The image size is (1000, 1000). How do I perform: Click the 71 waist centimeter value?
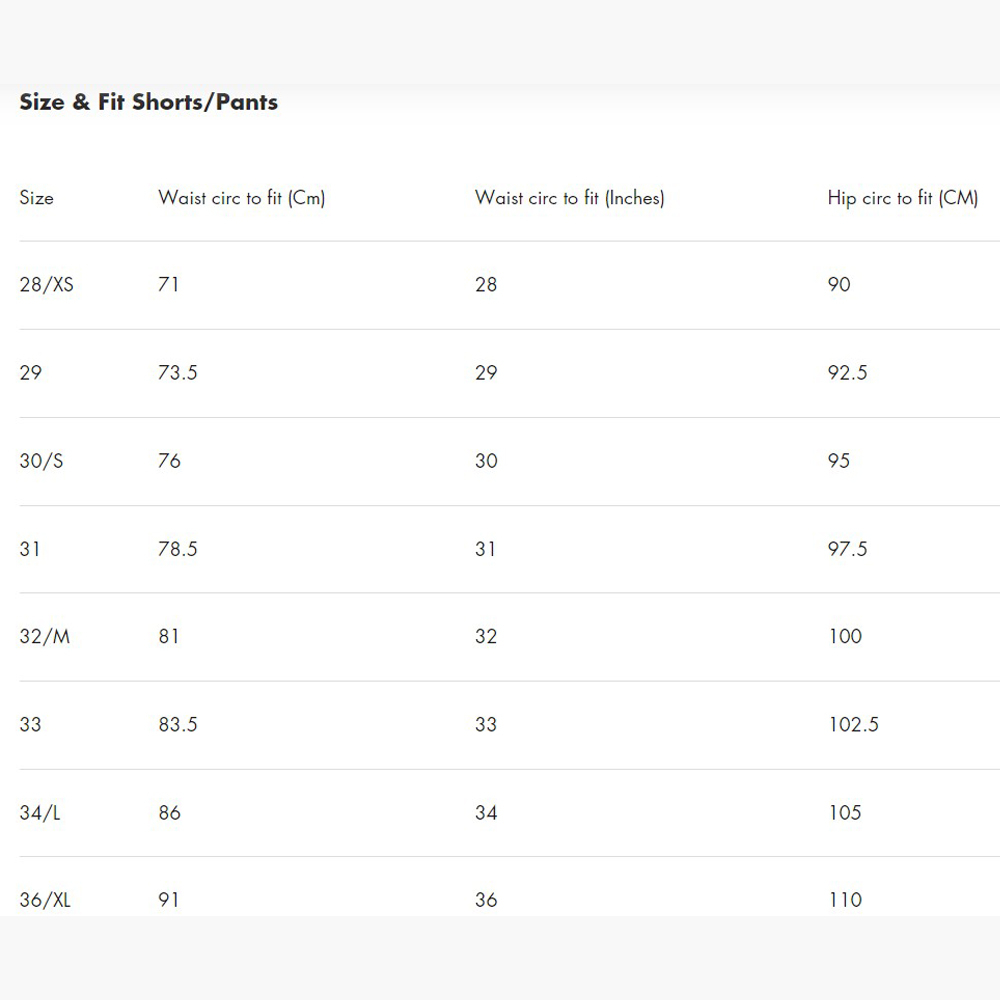point(169,285)
